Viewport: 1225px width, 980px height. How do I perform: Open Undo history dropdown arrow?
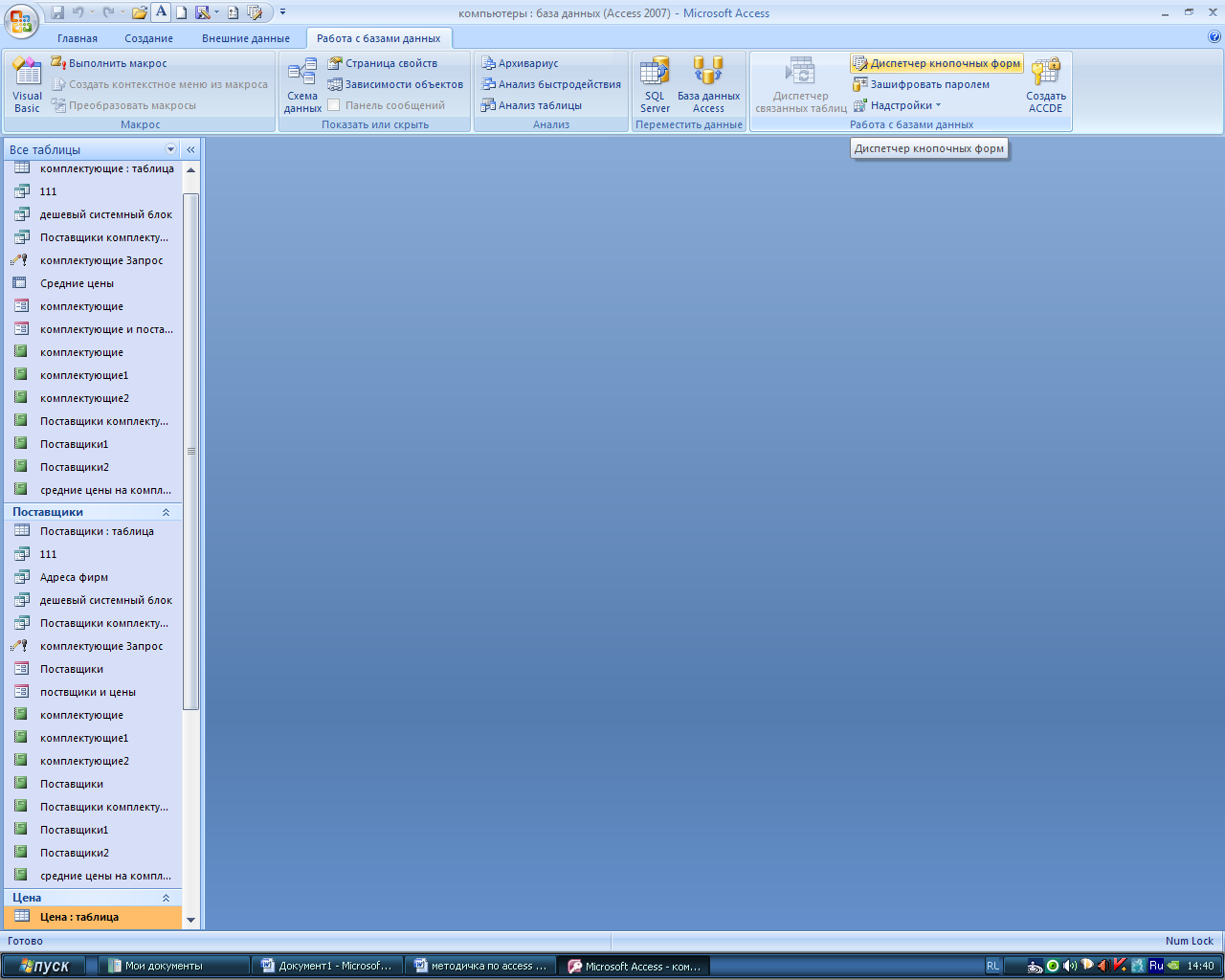coord(92,12)
